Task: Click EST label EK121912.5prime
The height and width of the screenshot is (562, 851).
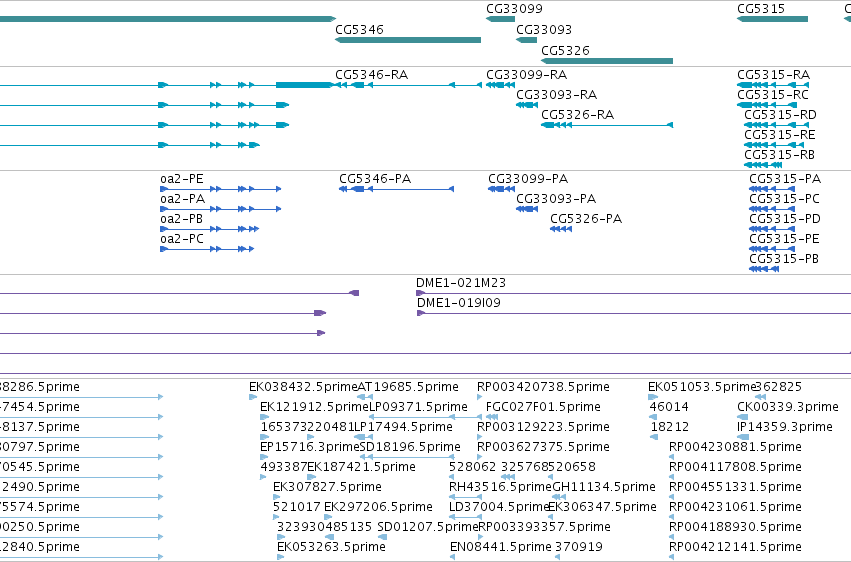Action: coord(315,407)
